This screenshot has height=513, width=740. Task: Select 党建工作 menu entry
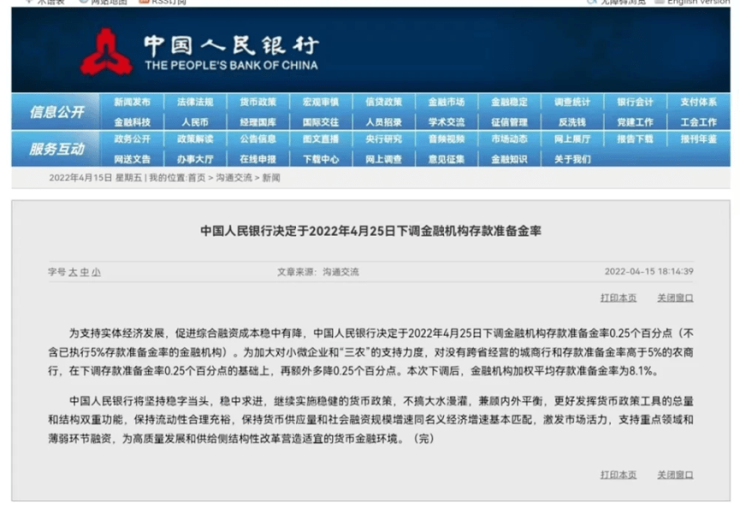635,122
